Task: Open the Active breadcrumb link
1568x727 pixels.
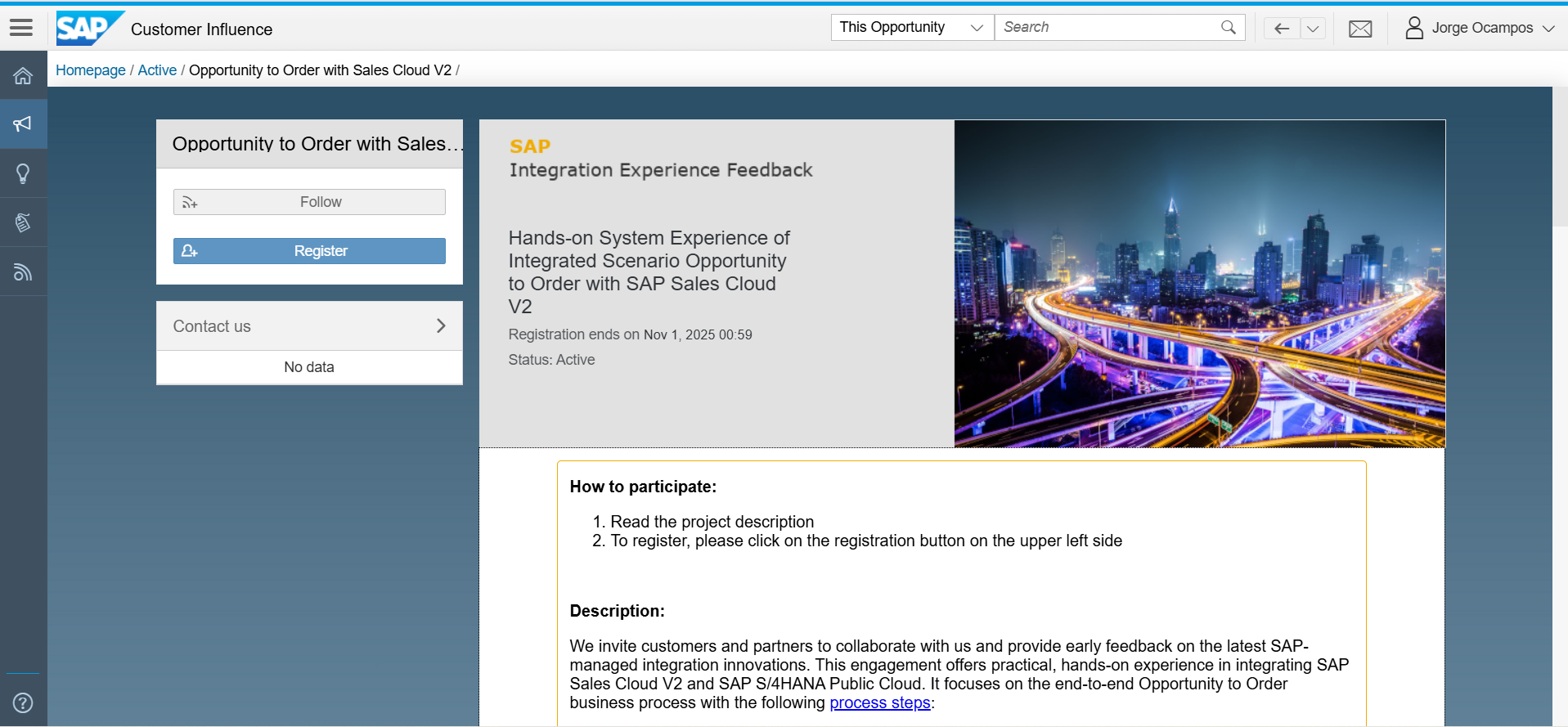Action: point(157,70)
